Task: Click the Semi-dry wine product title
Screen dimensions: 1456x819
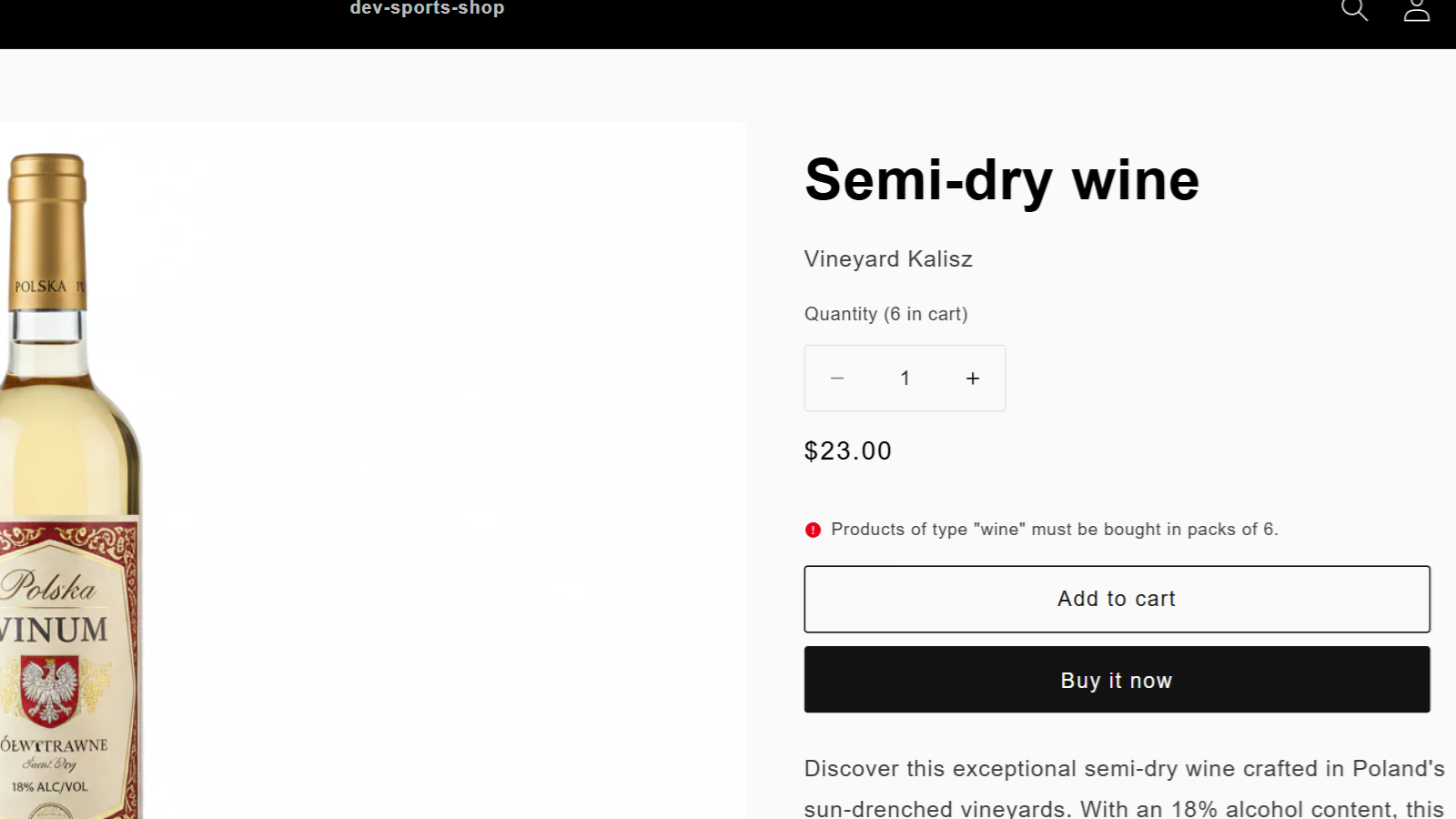Action: [1001, 180]
